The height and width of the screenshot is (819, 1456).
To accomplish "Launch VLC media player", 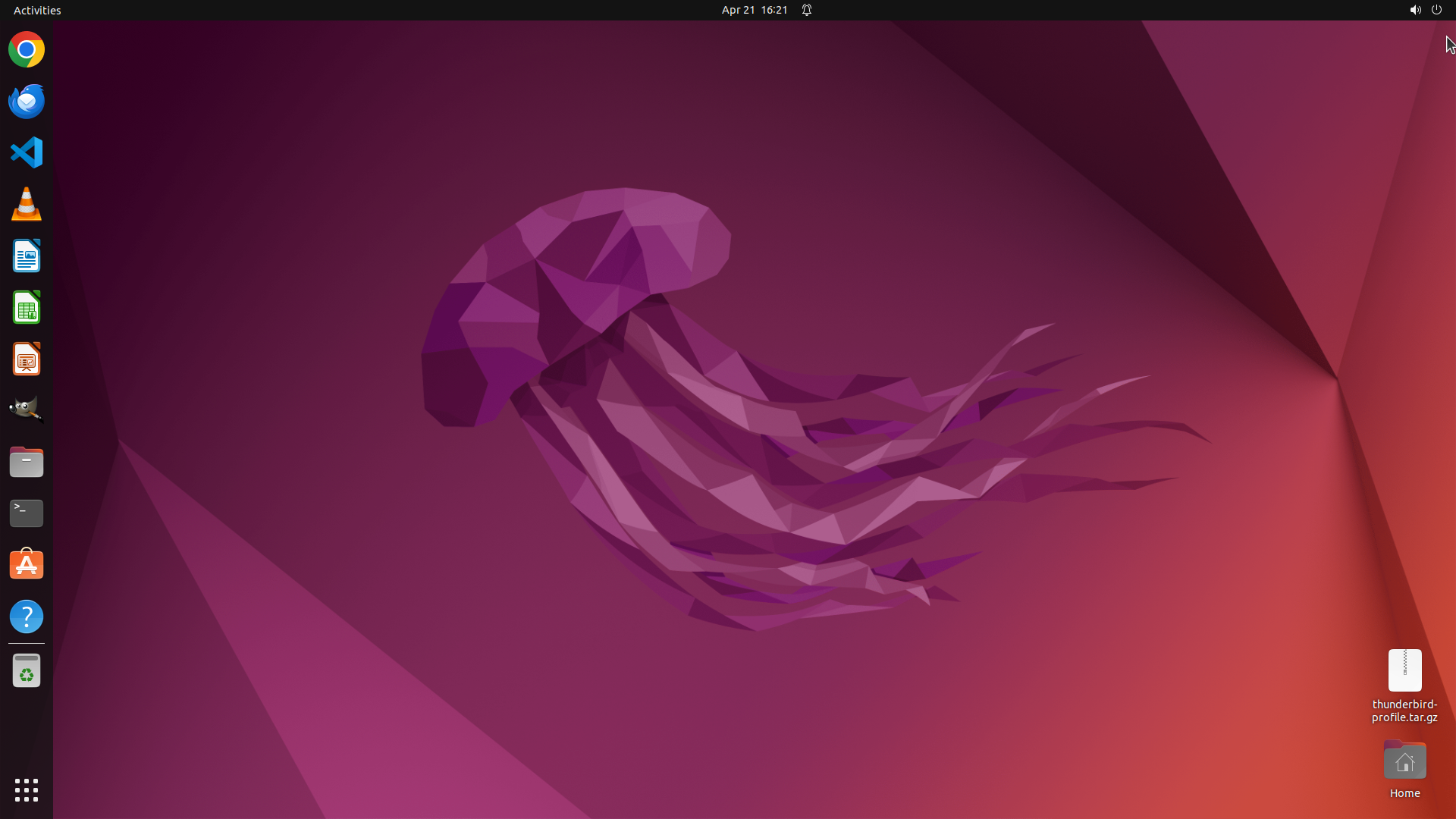I will click(x=27, y=205).
